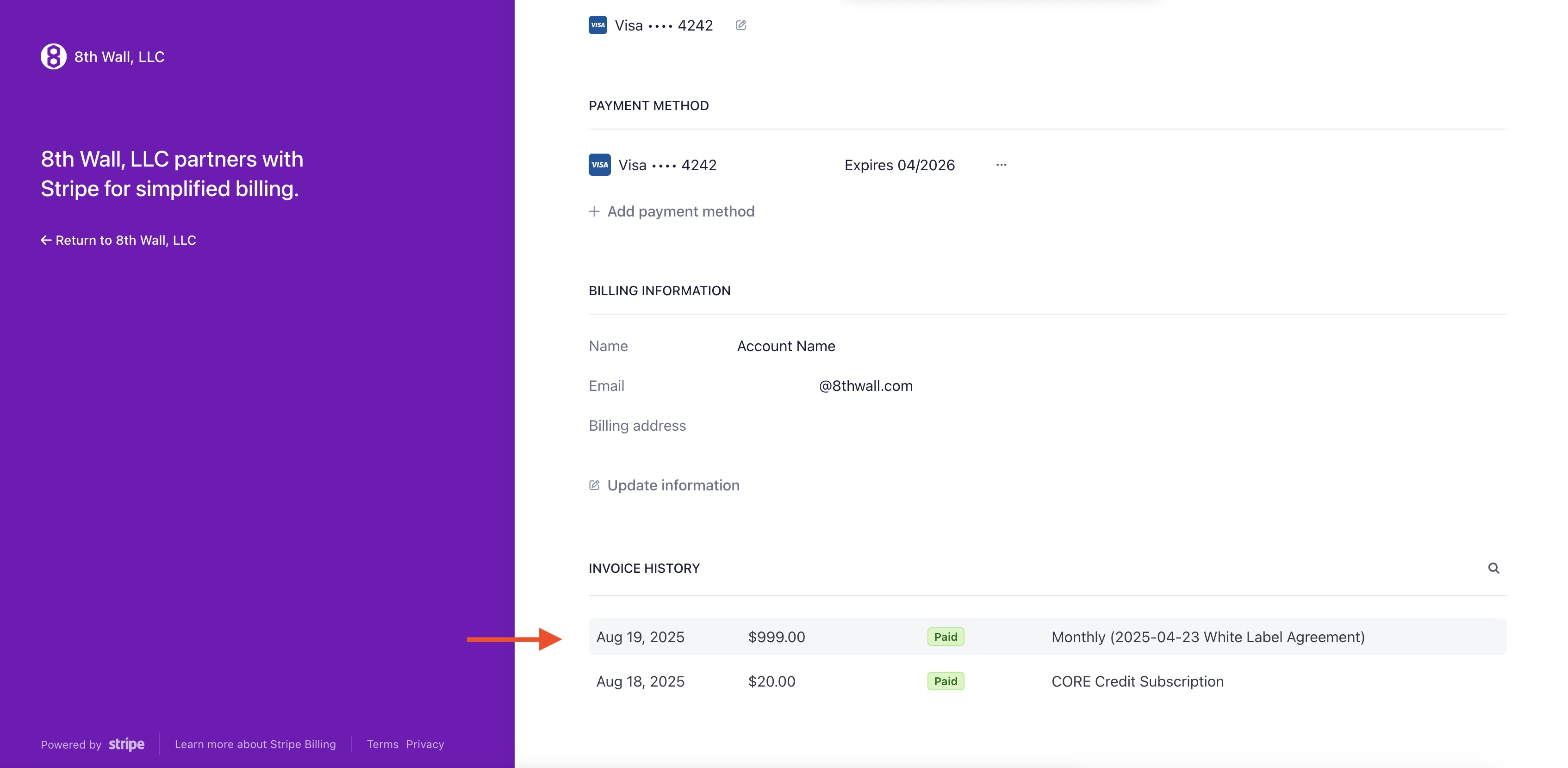Click the Stripe logo in footer
This screenshot has height=768, width=1568.
(127, 744)
